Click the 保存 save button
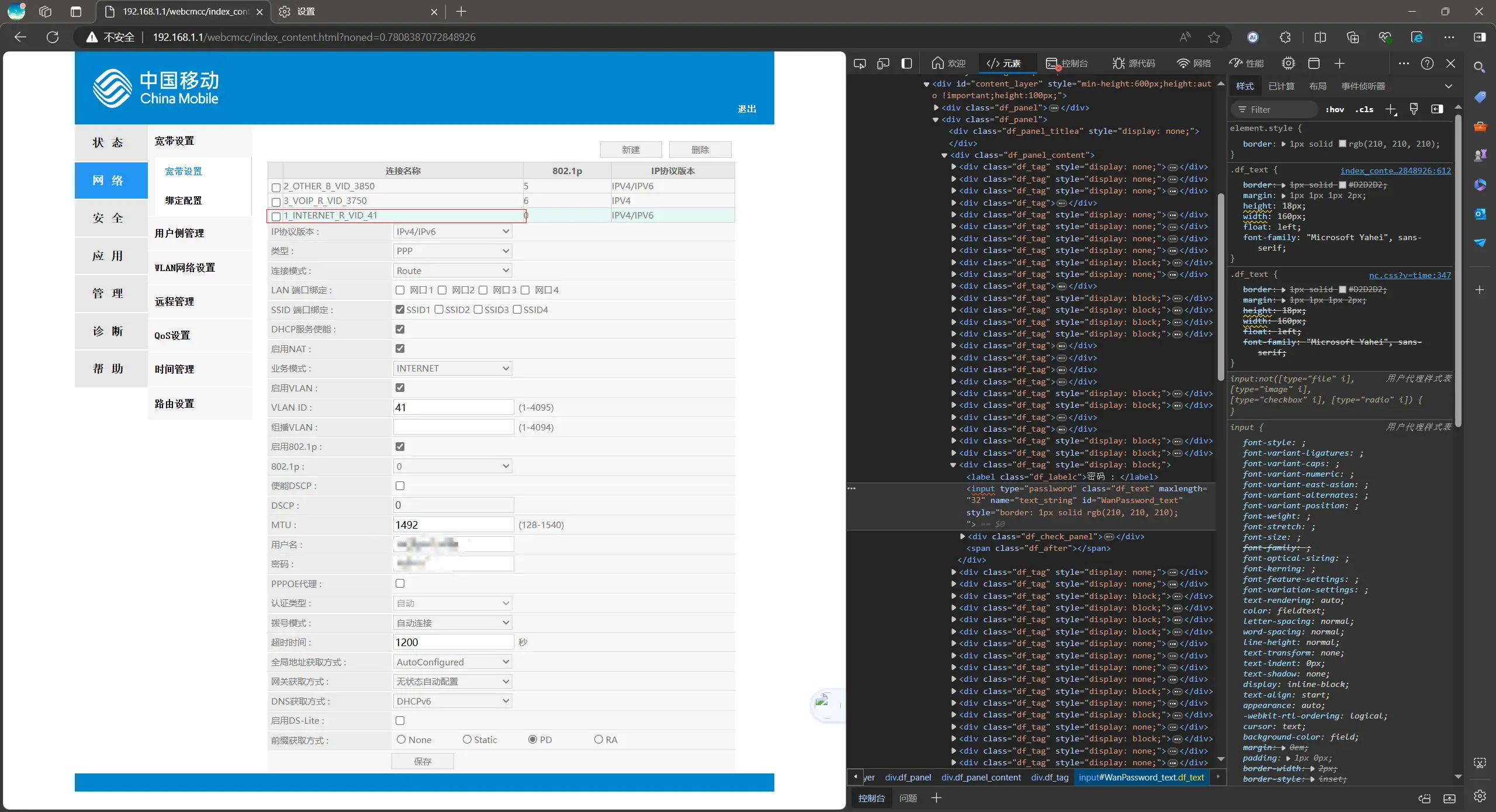 [x=423, y=761]
